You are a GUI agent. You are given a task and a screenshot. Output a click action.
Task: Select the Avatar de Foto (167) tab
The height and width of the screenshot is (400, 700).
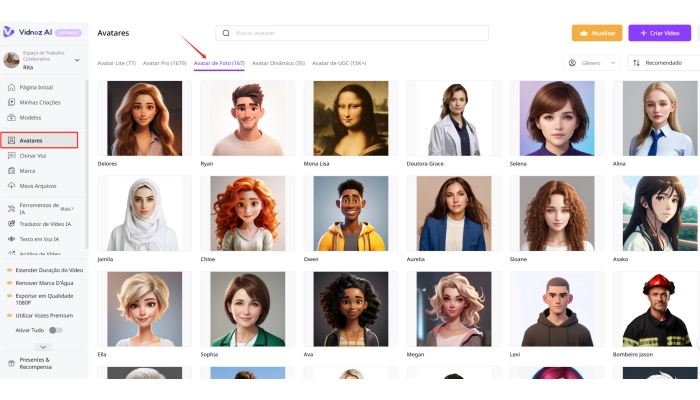(x=219, y=63)
